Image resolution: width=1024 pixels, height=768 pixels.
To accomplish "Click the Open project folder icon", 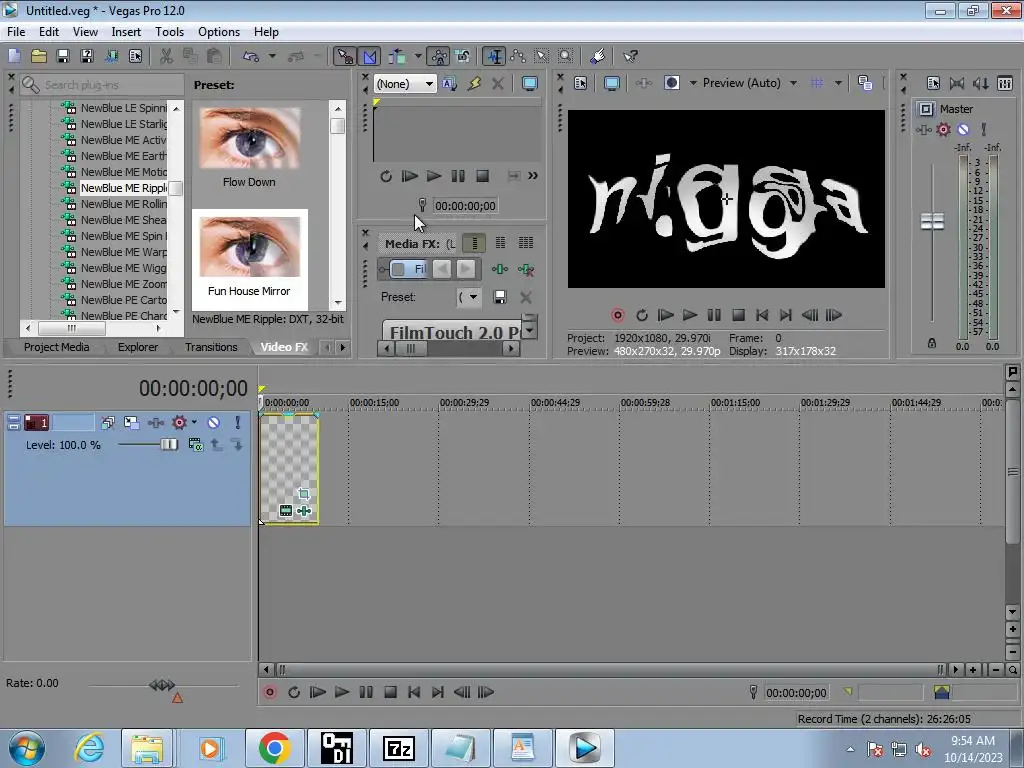I will [39, 56].
